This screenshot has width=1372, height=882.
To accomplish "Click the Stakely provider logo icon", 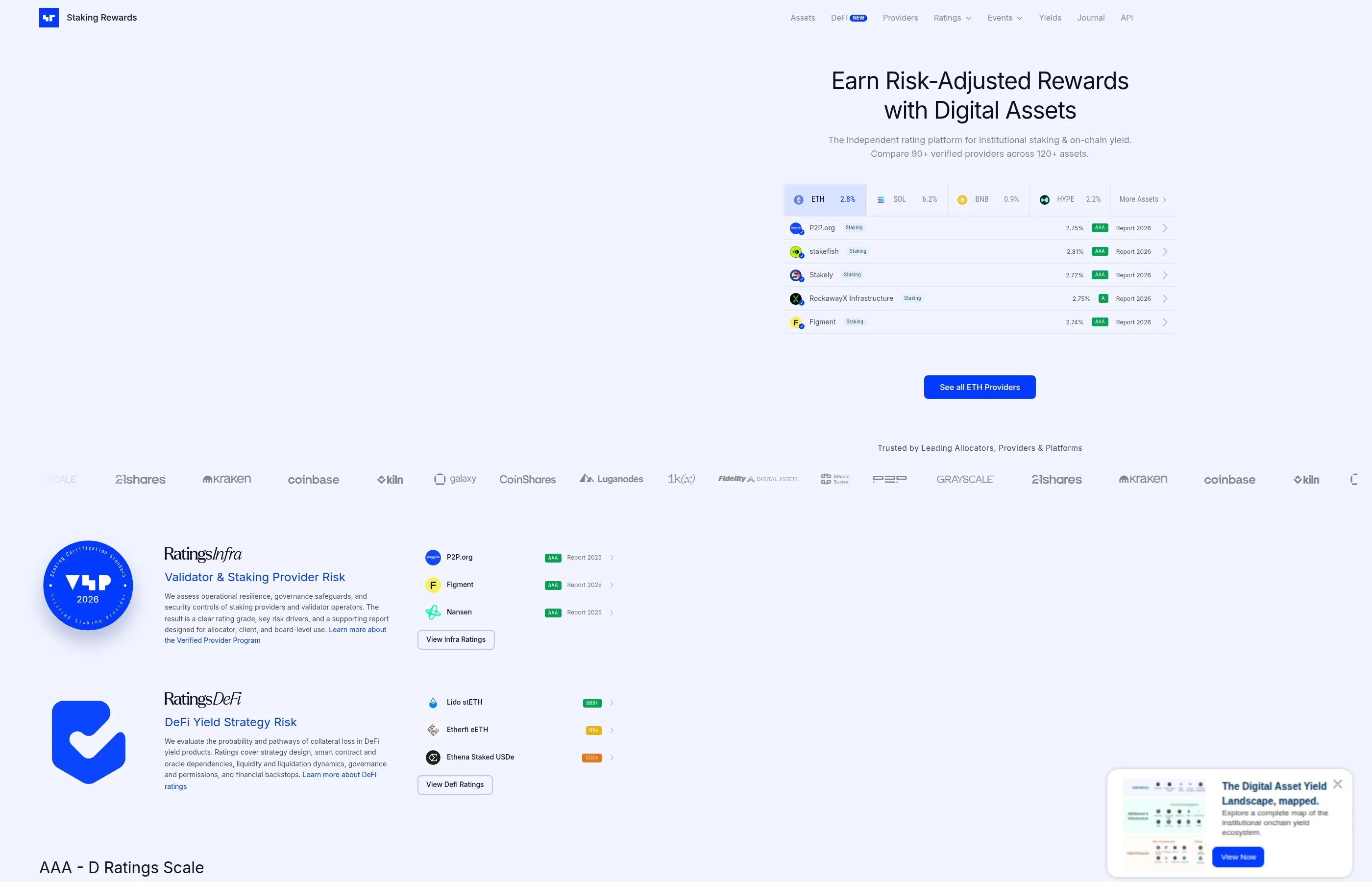I will click(796, 275).
